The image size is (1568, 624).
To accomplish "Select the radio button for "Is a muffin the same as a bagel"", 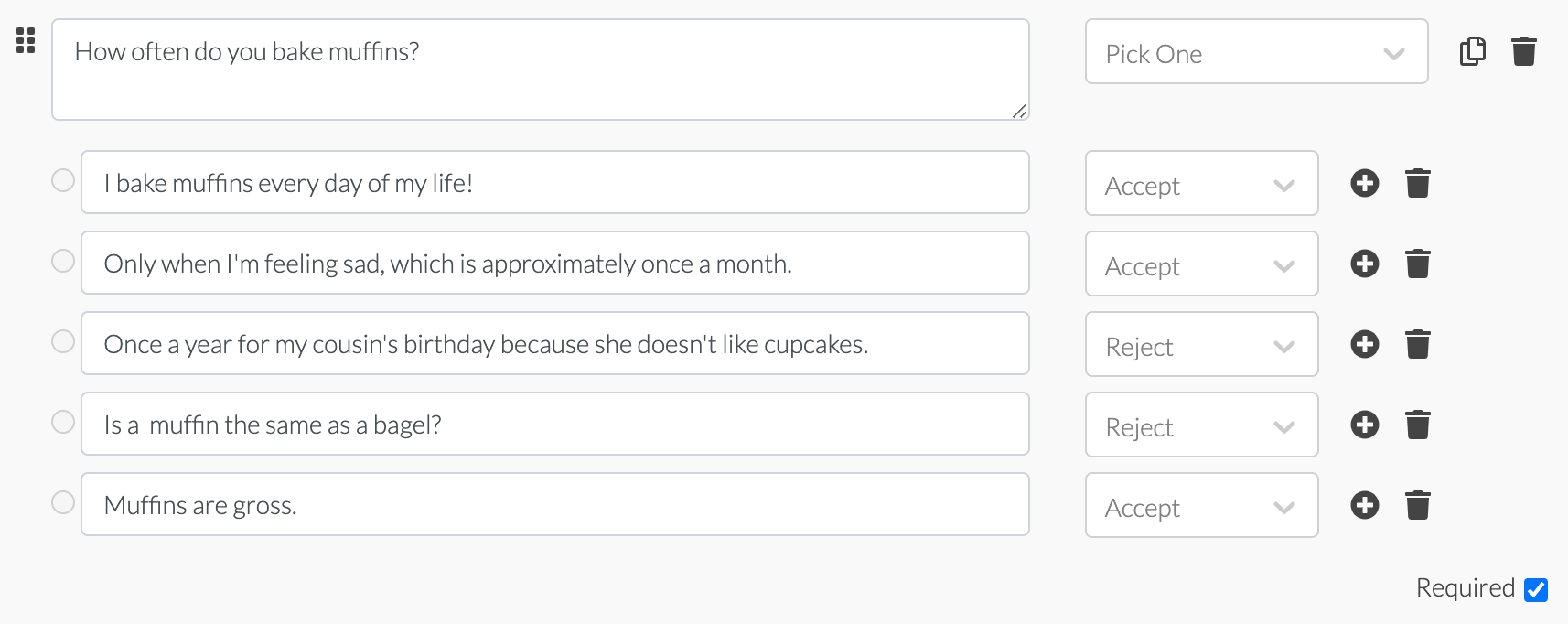I will pos(62,421).
